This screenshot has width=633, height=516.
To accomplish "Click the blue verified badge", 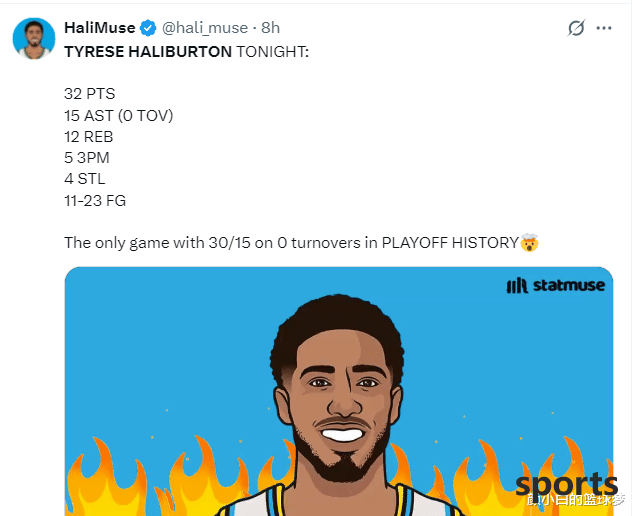I will [148, 28].
